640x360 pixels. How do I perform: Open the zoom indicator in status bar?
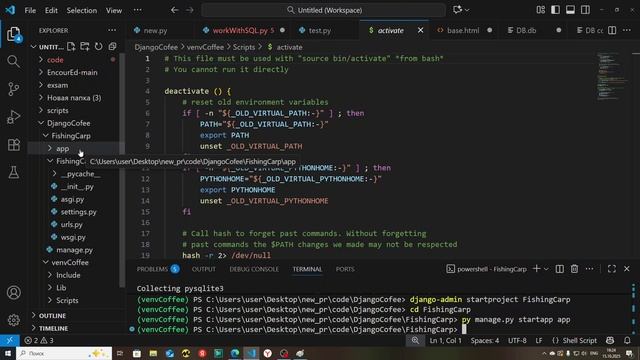[x=415, y=340]
